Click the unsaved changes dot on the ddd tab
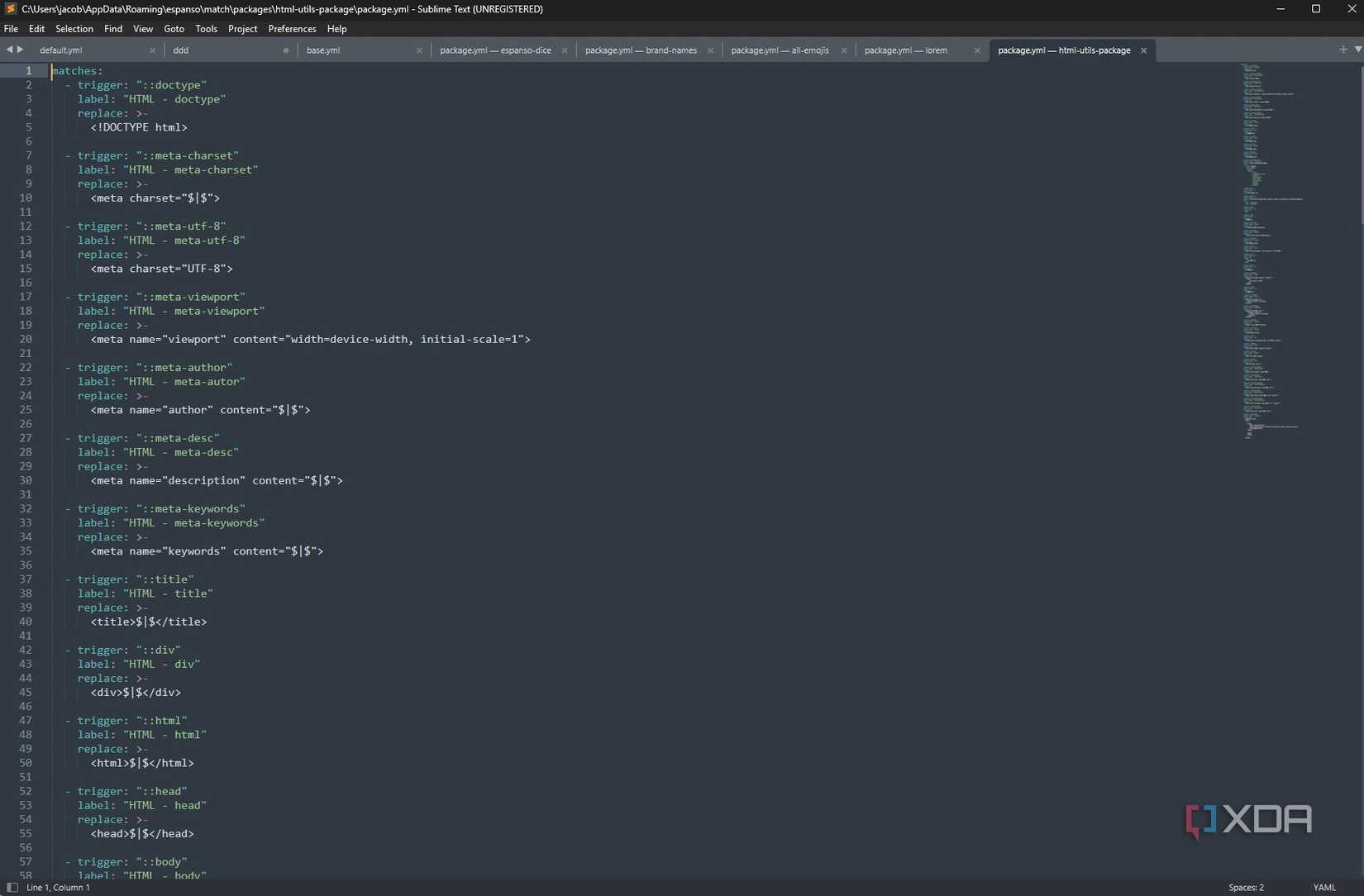 (x=286, y=50)
